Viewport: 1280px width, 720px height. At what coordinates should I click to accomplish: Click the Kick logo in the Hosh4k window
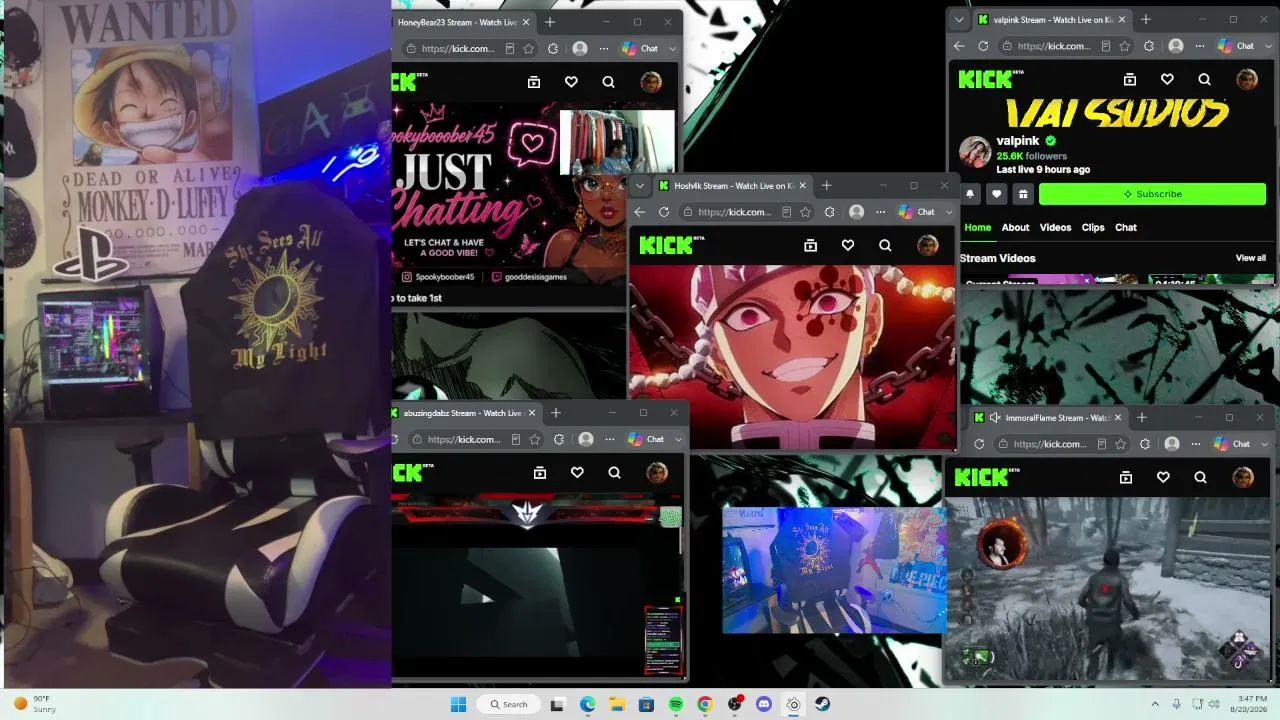tap(671, 245)
